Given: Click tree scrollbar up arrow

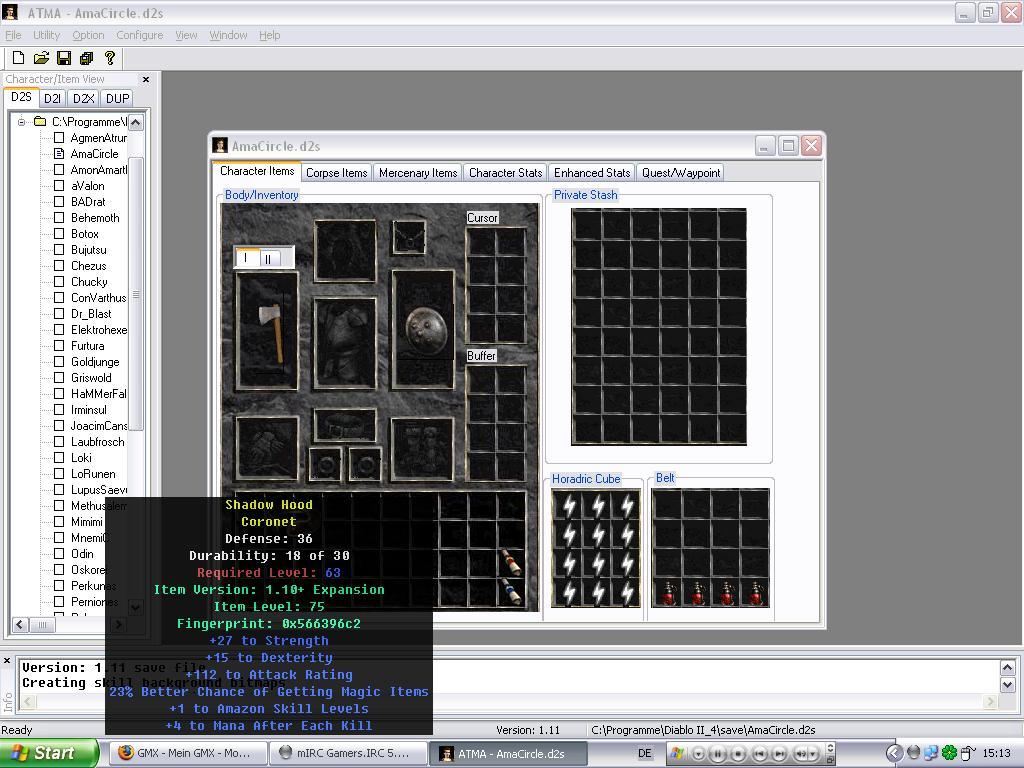Looking at the screenshot, I should point(135,122).
